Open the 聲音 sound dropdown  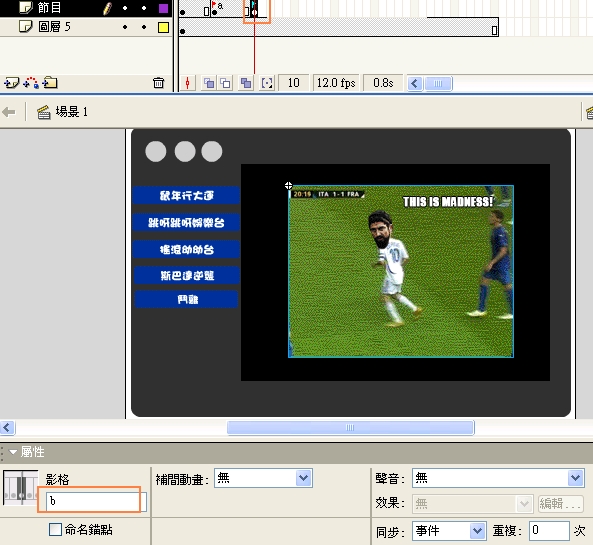click(x=498, y=478)
